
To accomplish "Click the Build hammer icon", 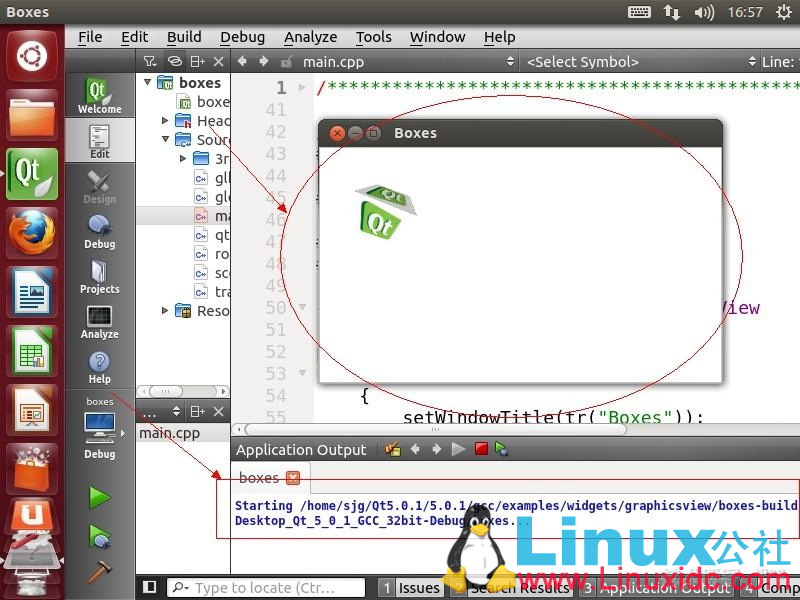I will point(99,572).
